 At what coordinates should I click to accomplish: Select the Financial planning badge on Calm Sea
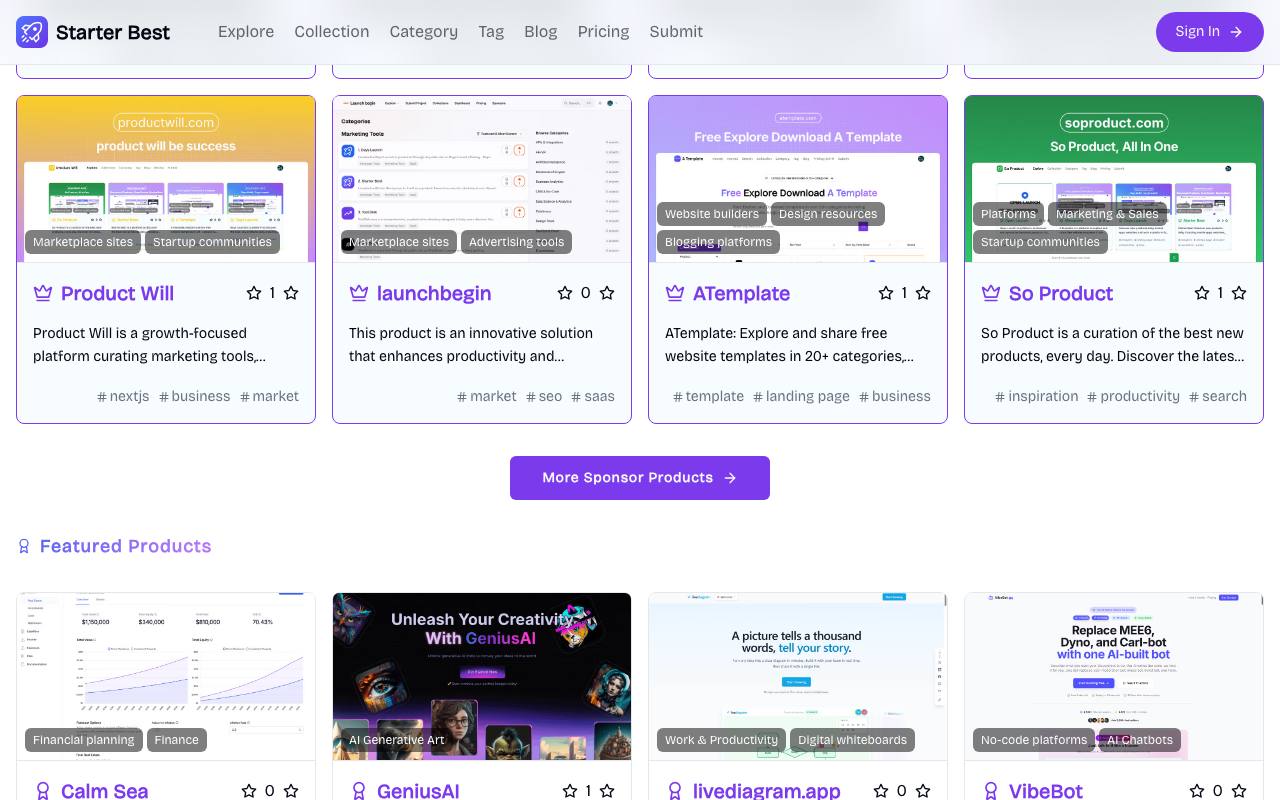pyautogui.click(x=84, y=740)
